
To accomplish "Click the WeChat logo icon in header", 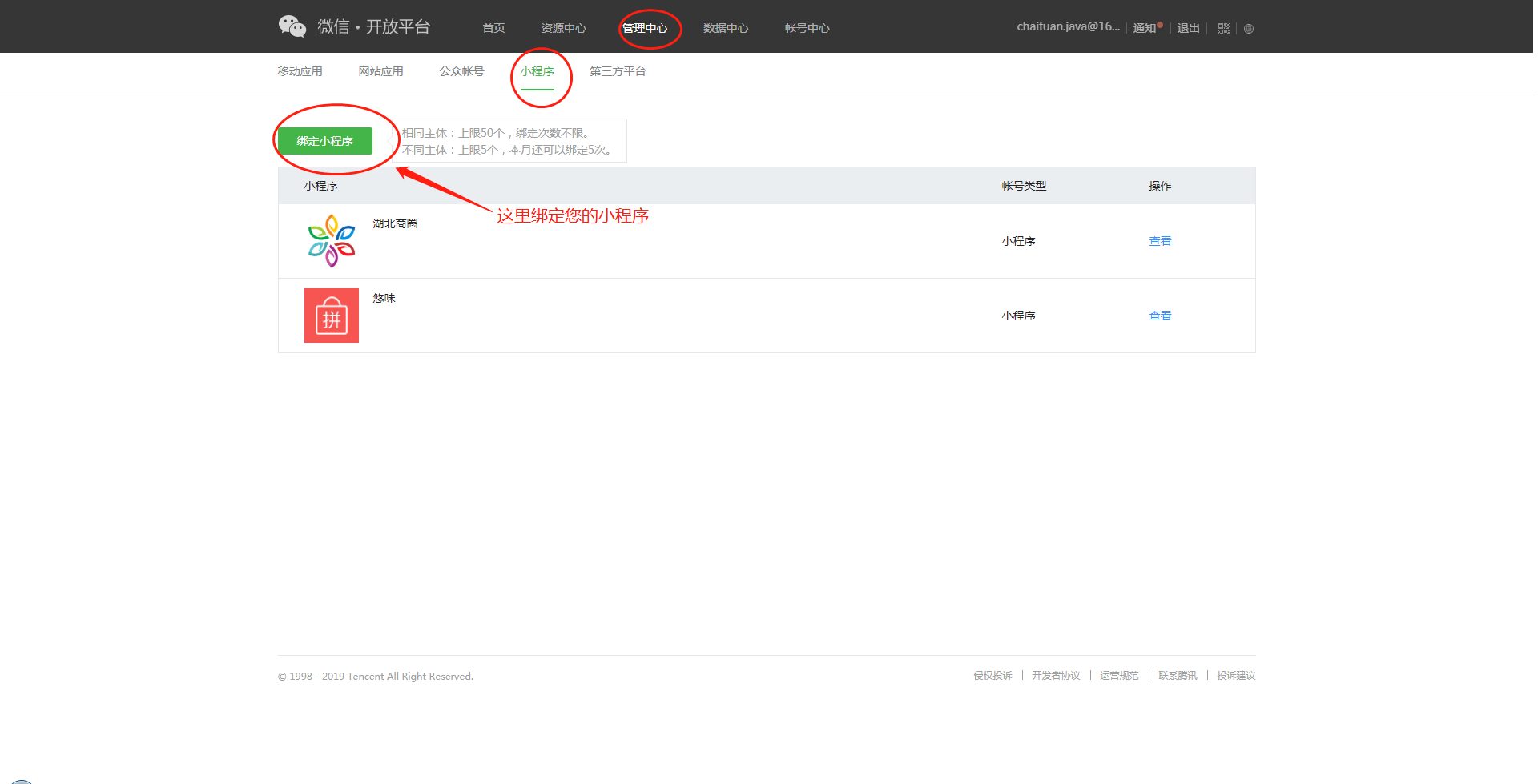I will [x=292, y=26].
